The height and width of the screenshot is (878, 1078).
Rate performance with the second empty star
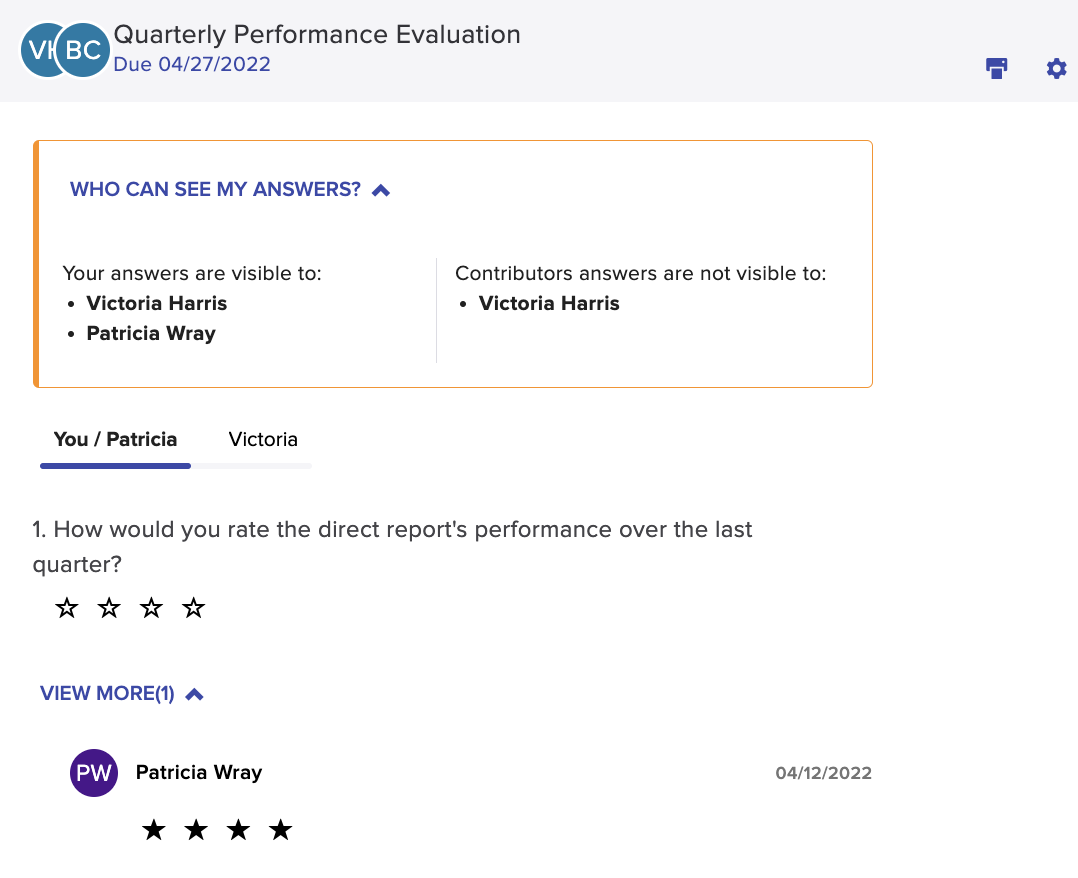tap(109, 608)
